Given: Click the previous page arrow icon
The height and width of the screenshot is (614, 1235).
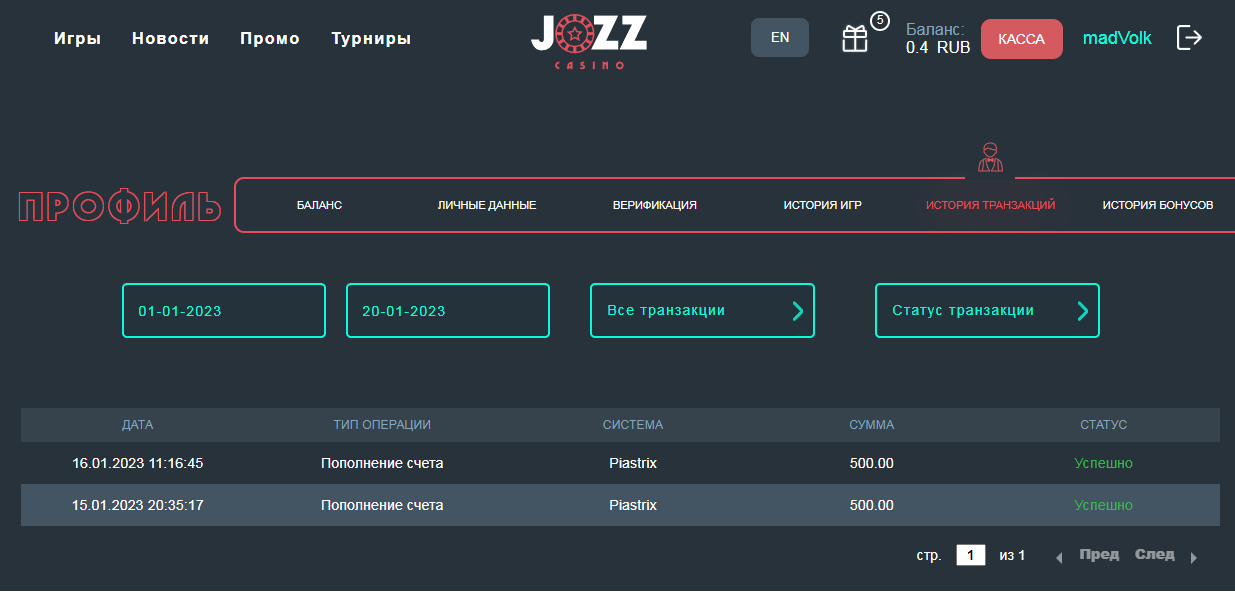Looking at the screenshot, I should click(1059, 558).
